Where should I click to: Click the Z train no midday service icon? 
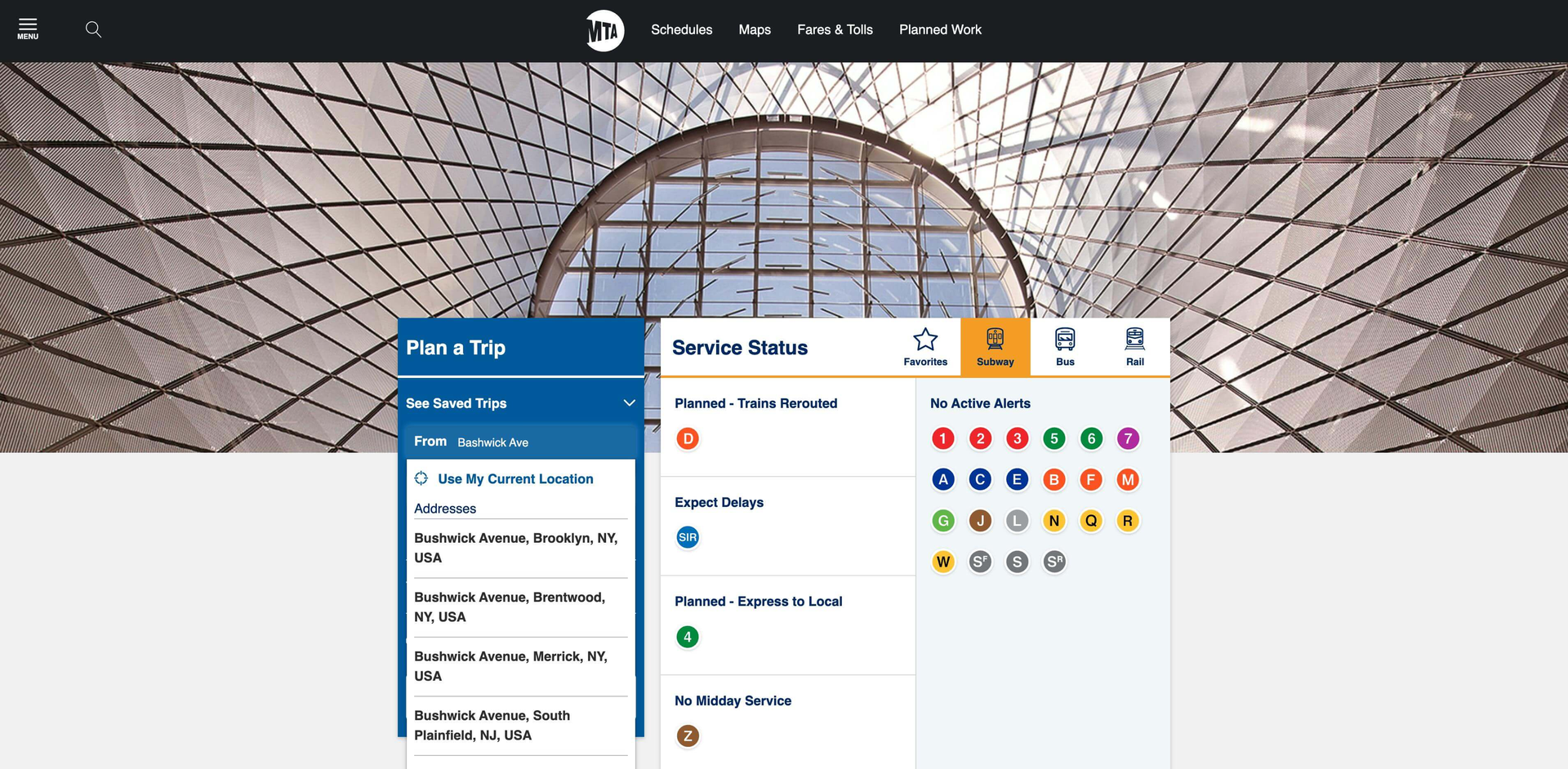click(688, 736)
